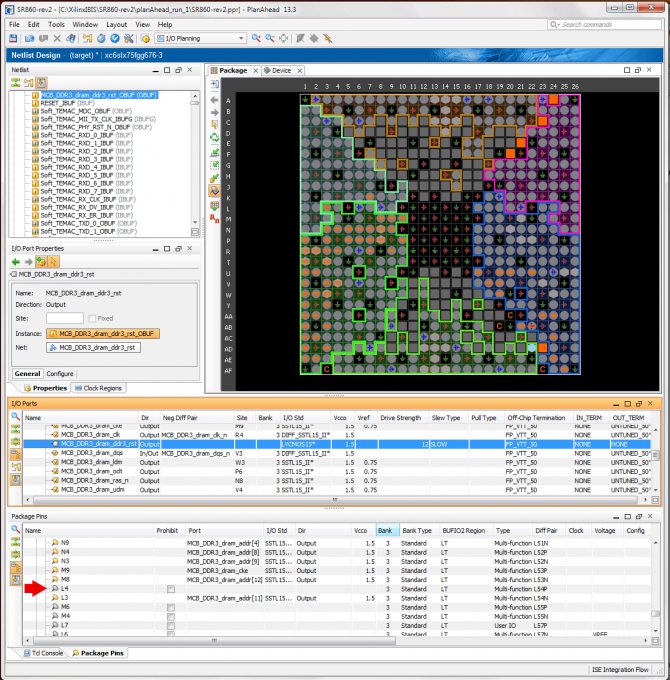Switch to the Clock Regions tab
The image size is (670, 680).
click(99, 388)
